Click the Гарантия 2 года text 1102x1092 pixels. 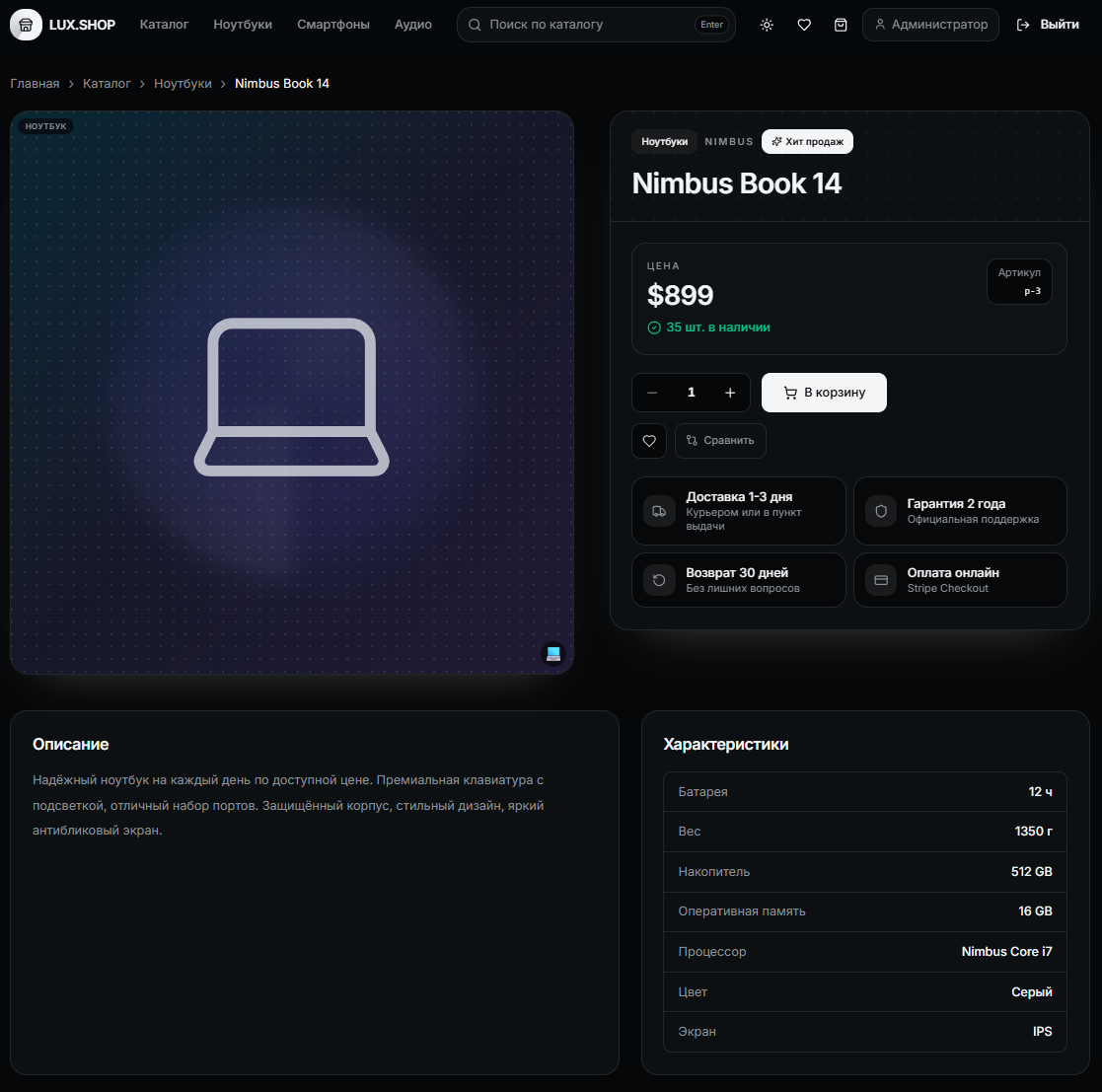point(956,504)
